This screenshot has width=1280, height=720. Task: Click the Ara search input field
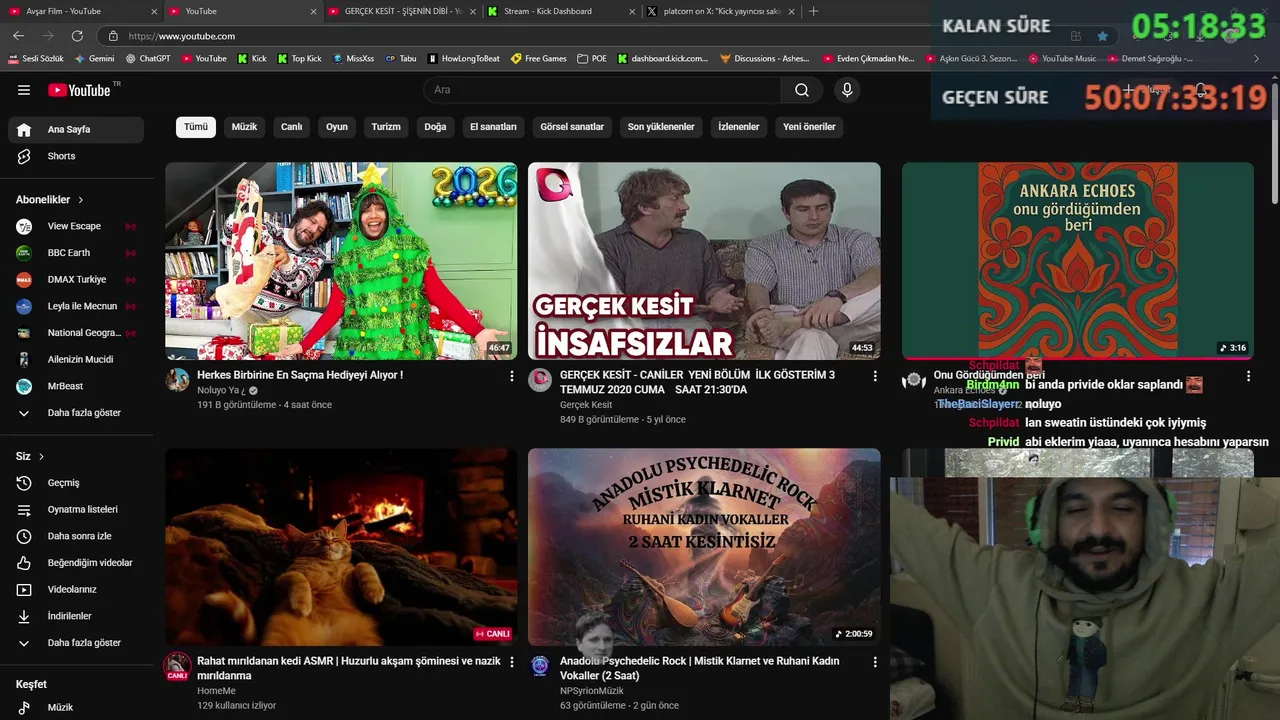pyautogui.click(x=603, y=90)
